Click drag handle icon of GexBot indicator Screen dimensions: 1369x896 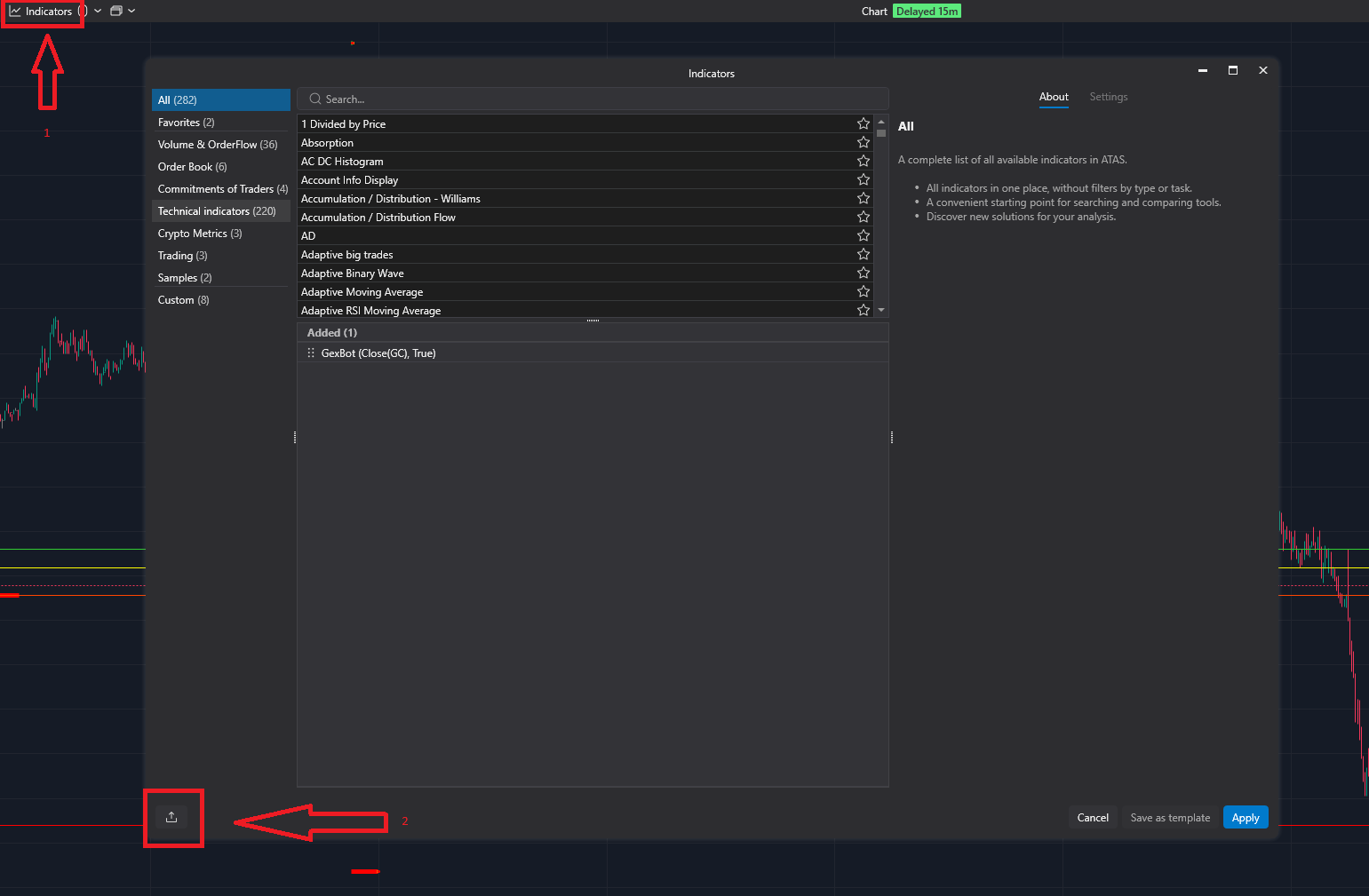click(311, 353)
